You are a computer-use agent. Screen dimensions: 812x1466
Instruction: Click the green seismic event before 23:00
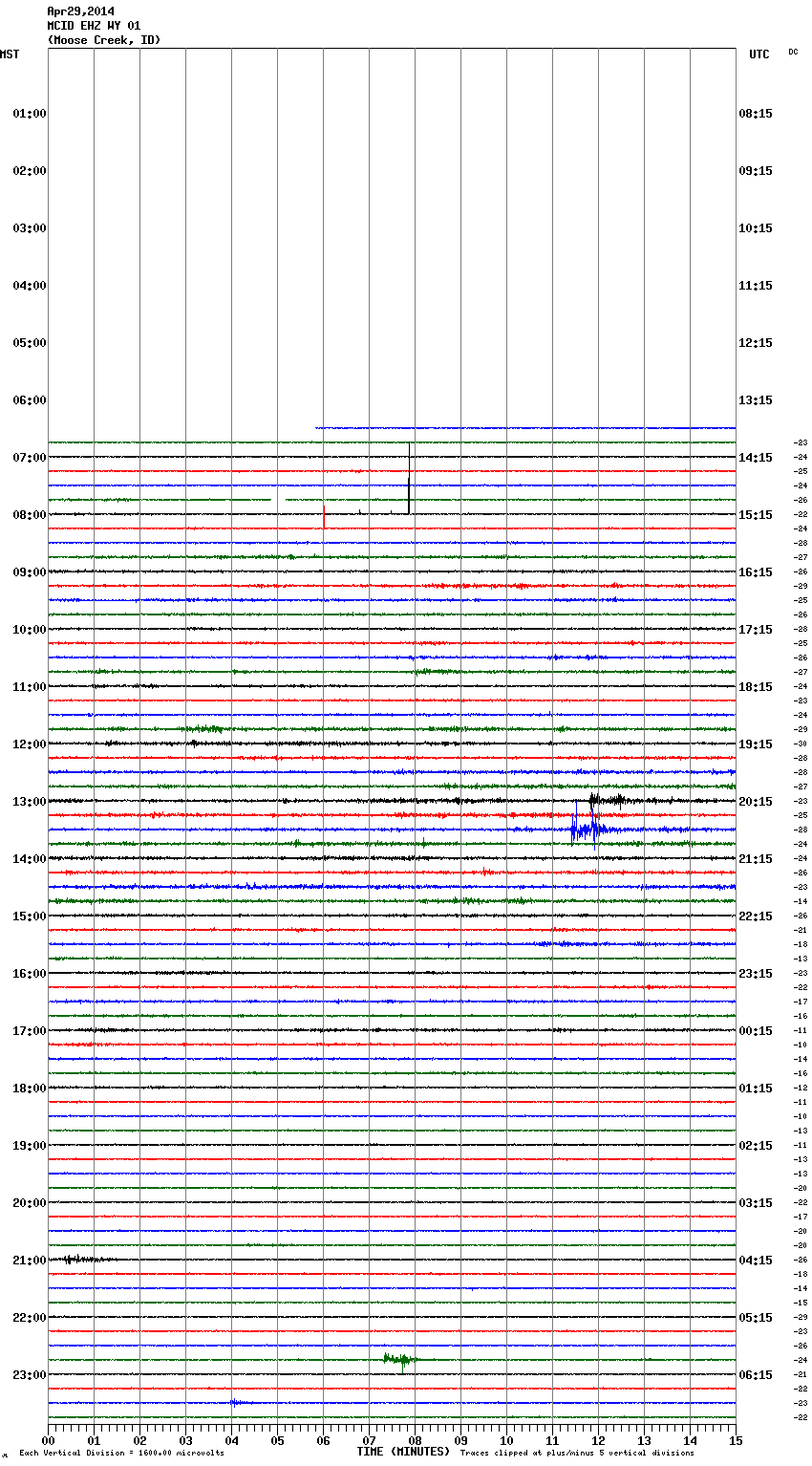[399, 1359]
